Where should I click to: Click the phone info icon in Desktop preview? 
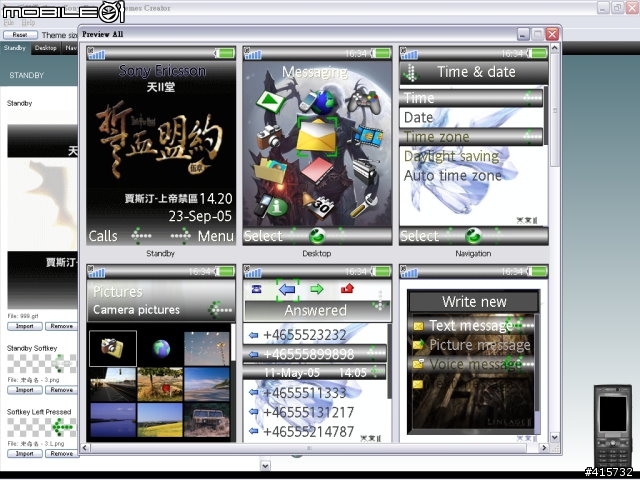pyautogui.click(x=271, y=205)
